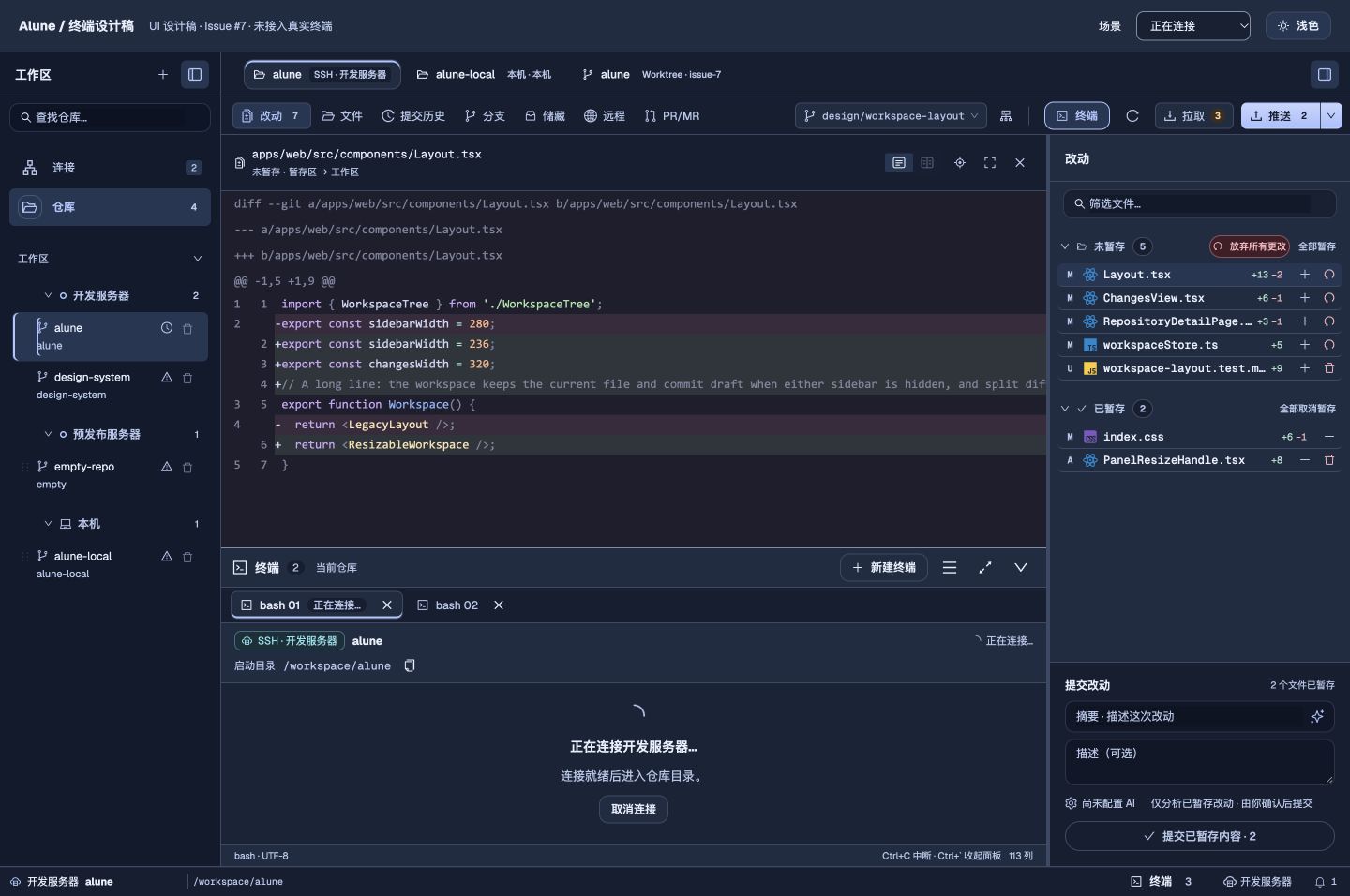Open the terminal list menu icon
Screen dimensions: 1350x896
950,568
